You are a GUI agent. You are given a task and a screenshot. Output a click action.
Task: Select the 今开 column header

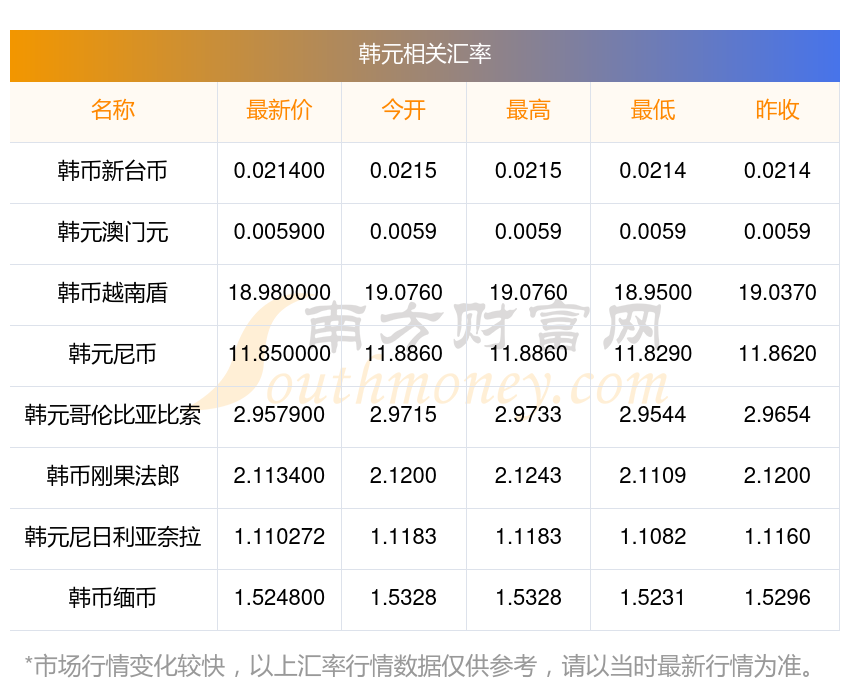[403, 110]
